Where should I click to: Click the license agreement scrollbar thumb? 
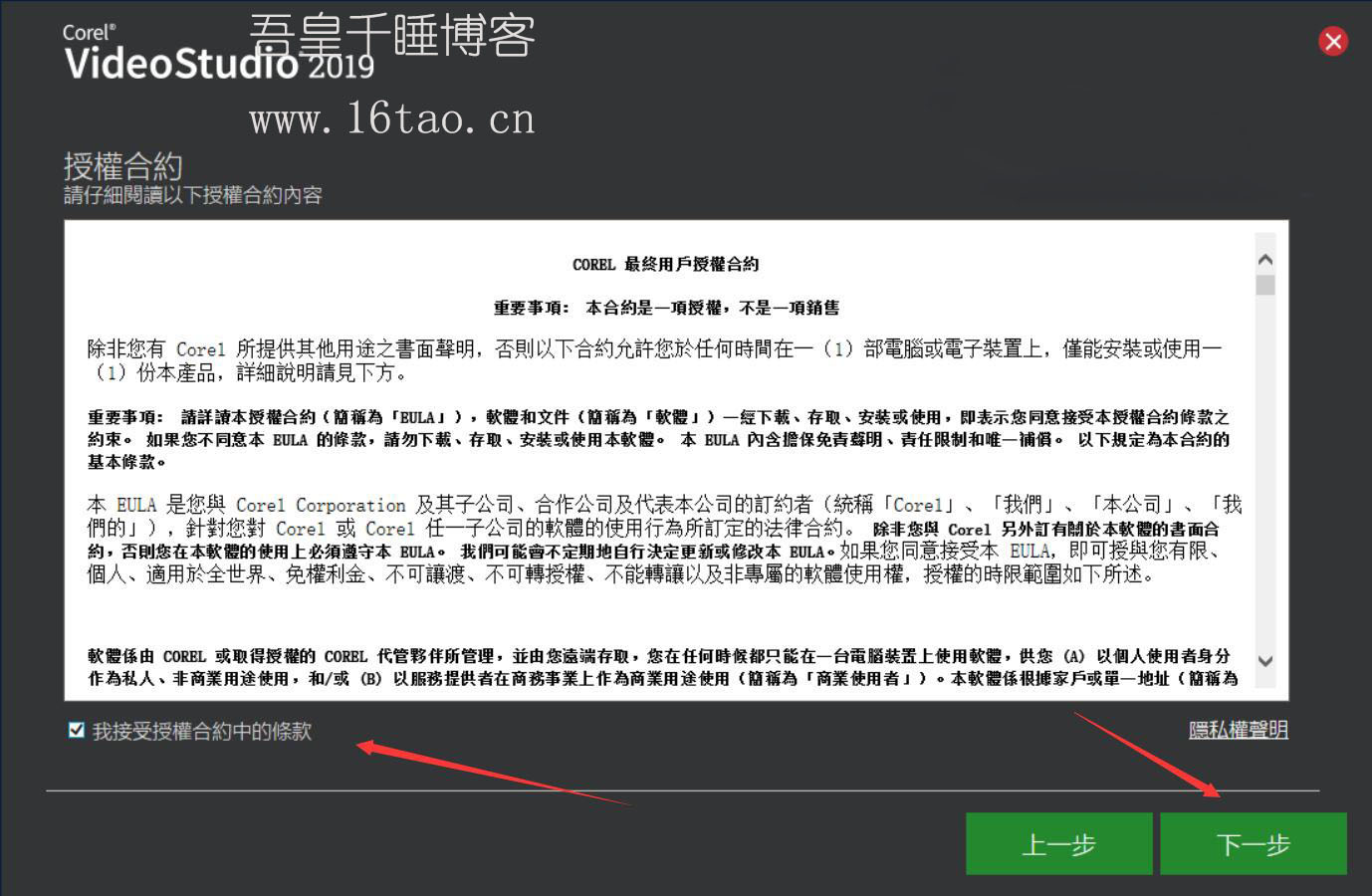1265,286
